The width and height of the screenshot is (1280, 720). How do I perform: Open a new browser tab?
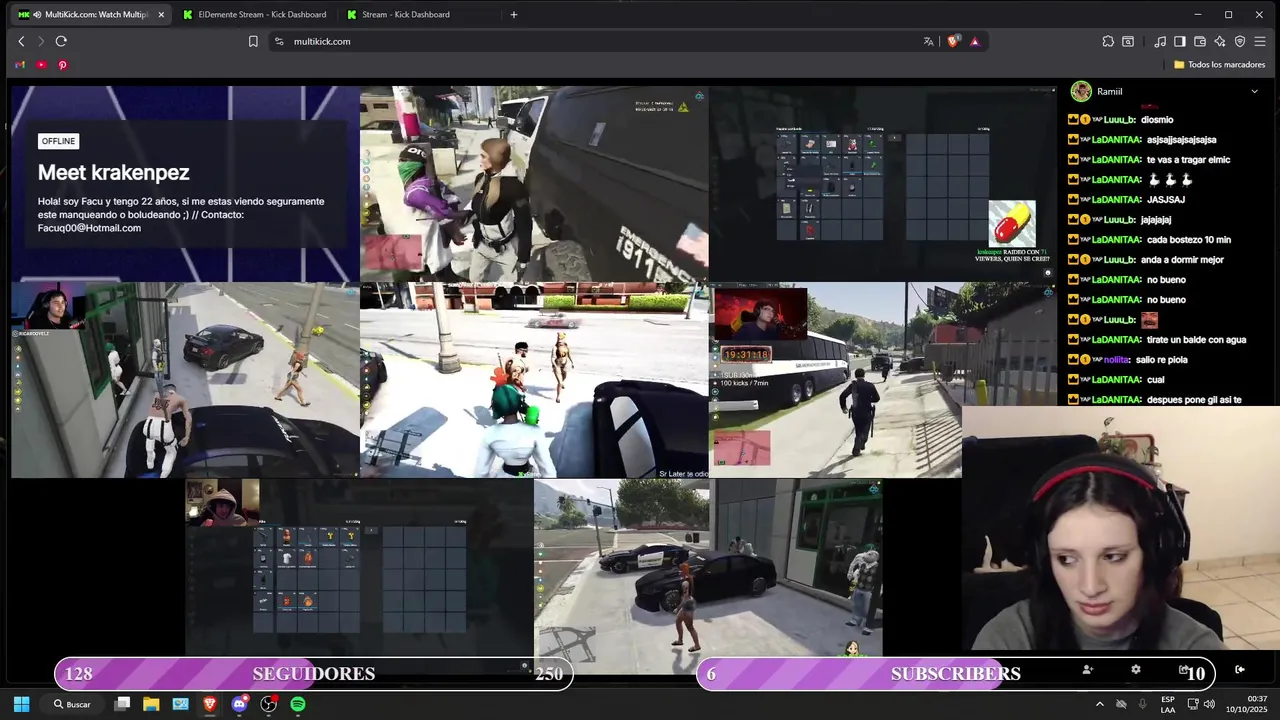tap(514, 14)
